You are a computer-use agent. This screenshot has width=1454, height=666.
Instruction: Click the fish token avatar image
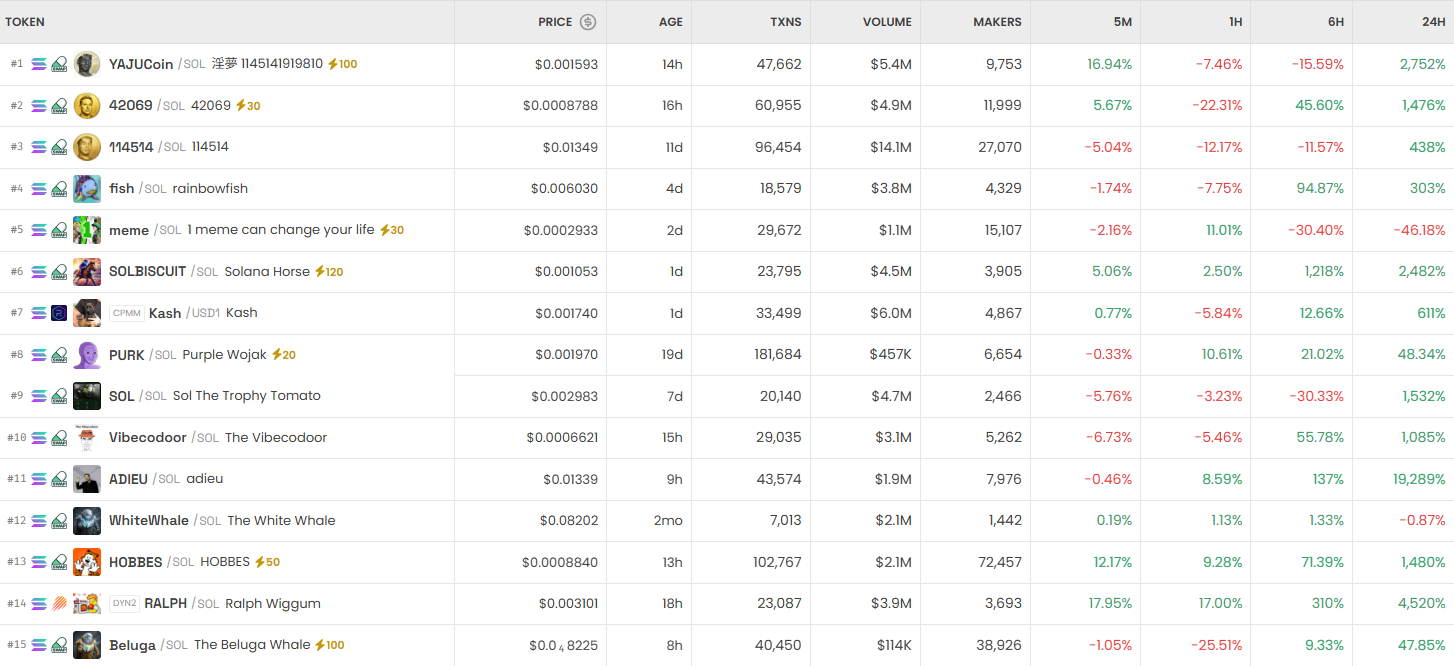click(87, 189)
